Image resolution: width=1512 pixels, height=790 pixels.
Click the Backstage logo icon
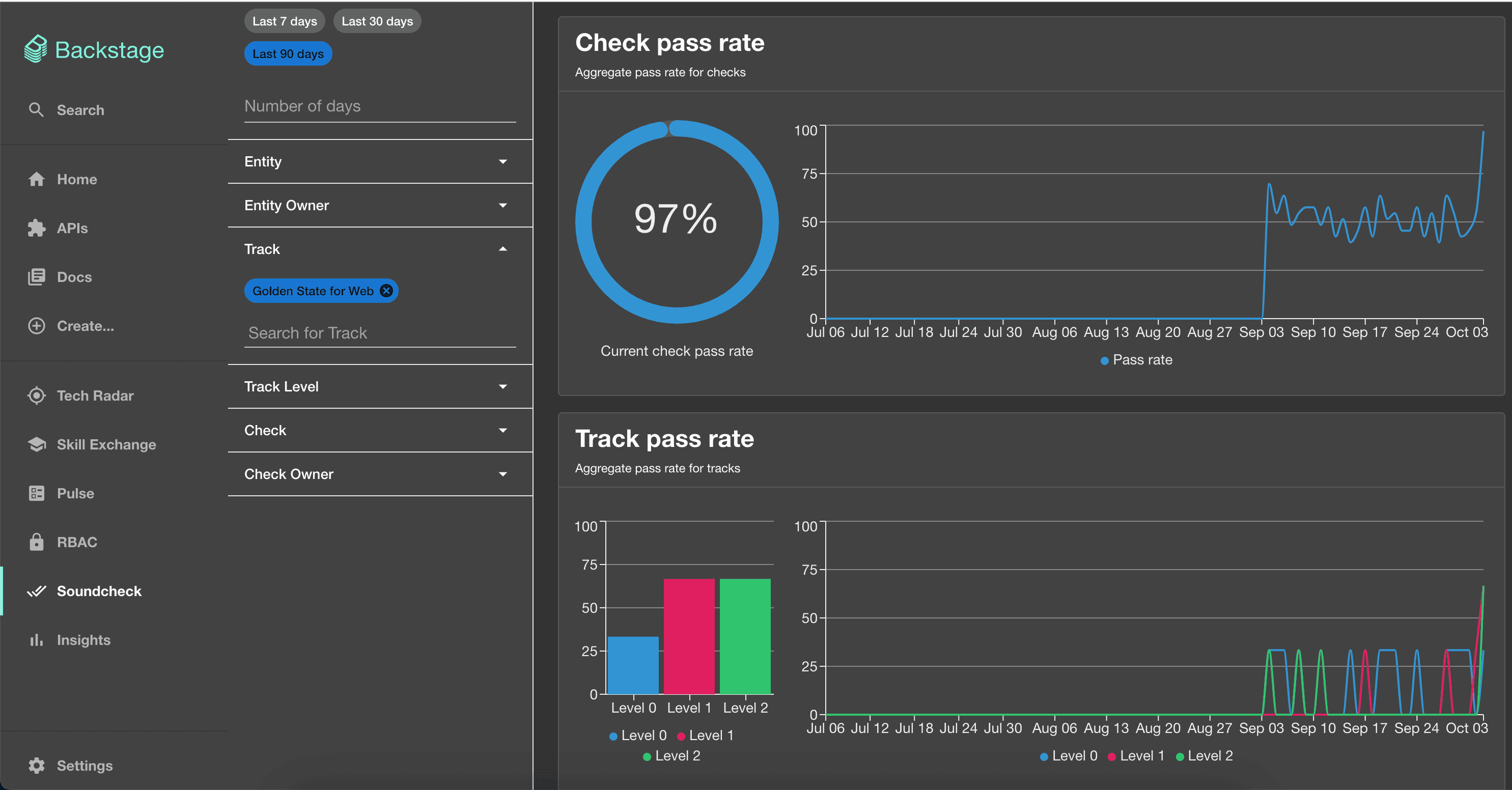[x=36, y=49]
